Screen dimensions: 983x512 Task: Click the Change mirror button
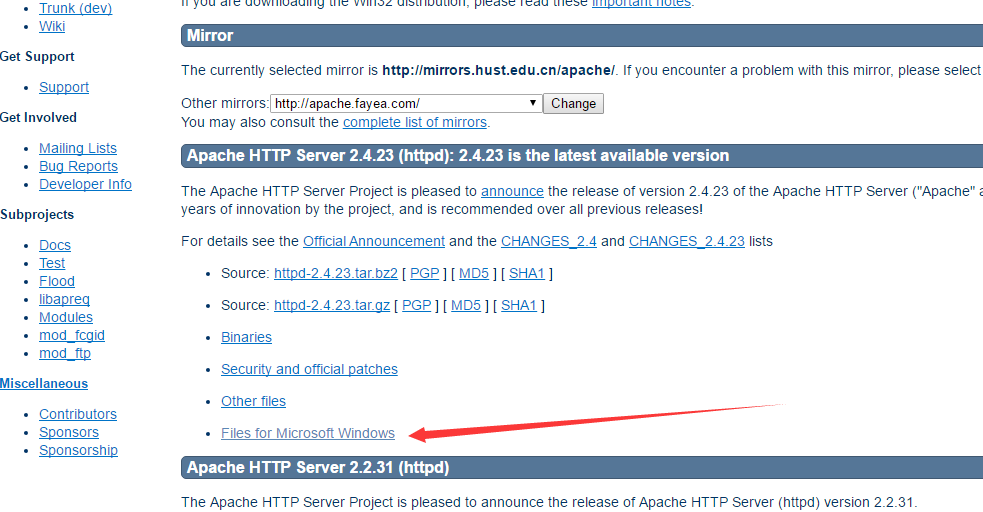click(573, 103)
